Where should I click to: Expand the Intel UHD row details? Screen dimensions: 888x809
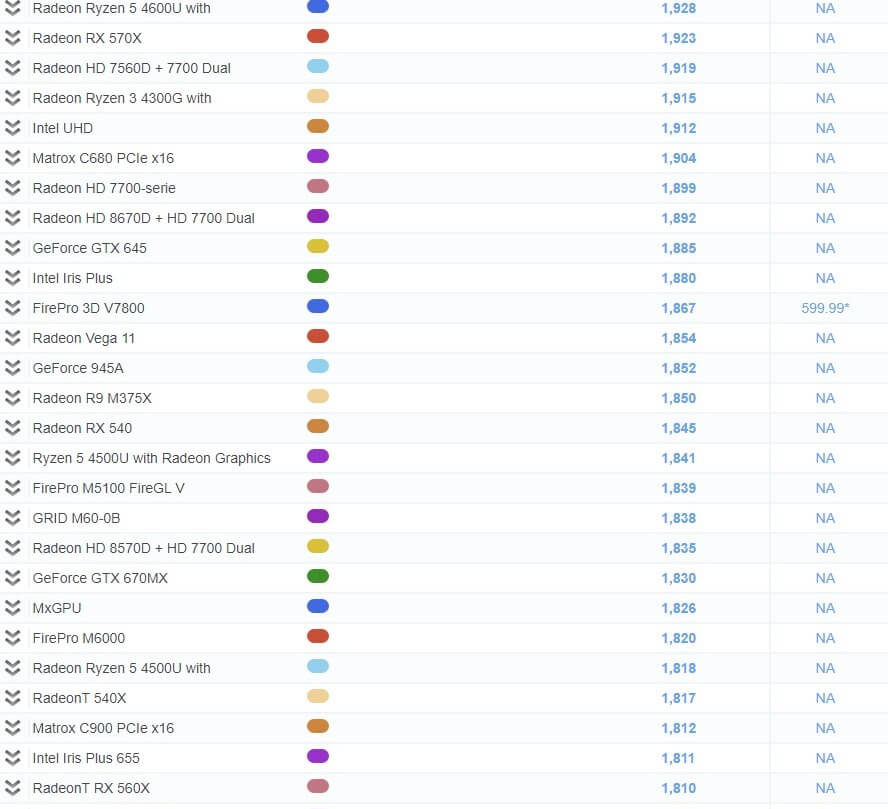[x=12, y=128]
